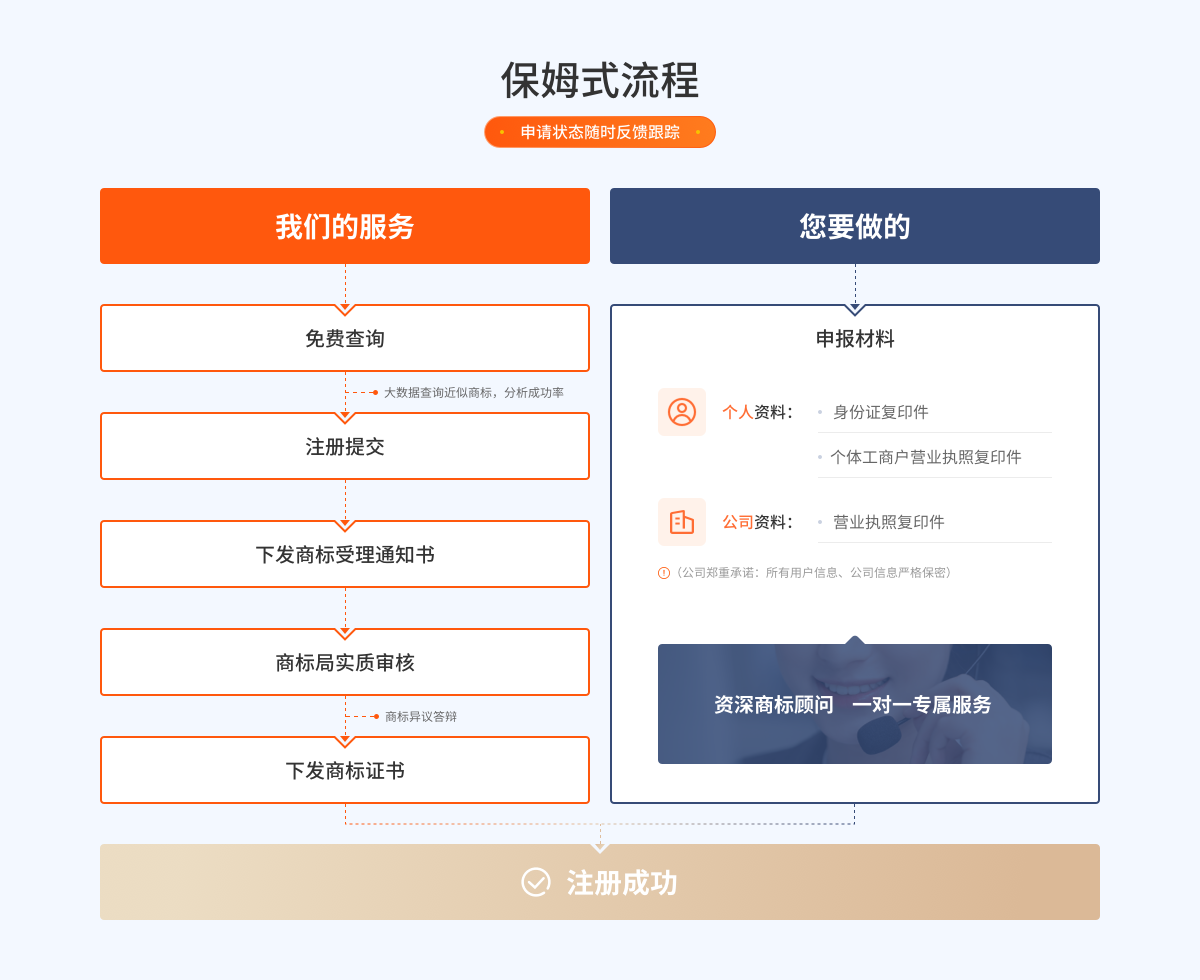Click the 商标异议答辩 annotation text
1200x980 pixels.
tap(420, 717)
